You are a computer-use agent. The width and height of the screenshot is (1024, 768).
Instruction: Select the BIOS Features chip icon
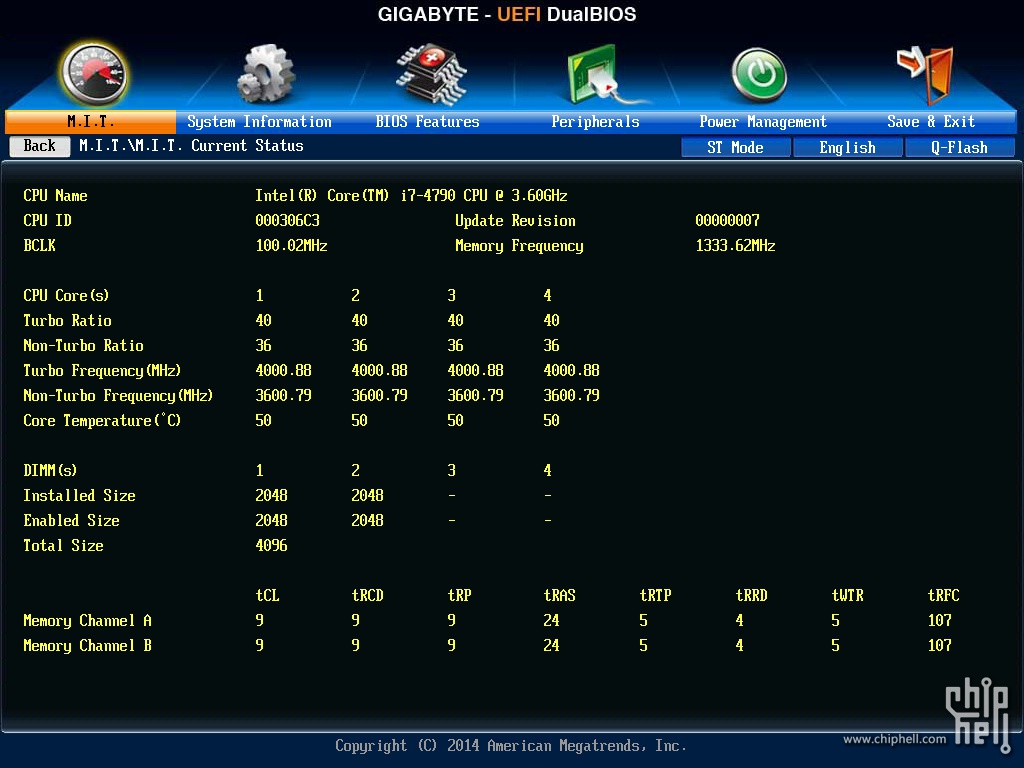430,74
